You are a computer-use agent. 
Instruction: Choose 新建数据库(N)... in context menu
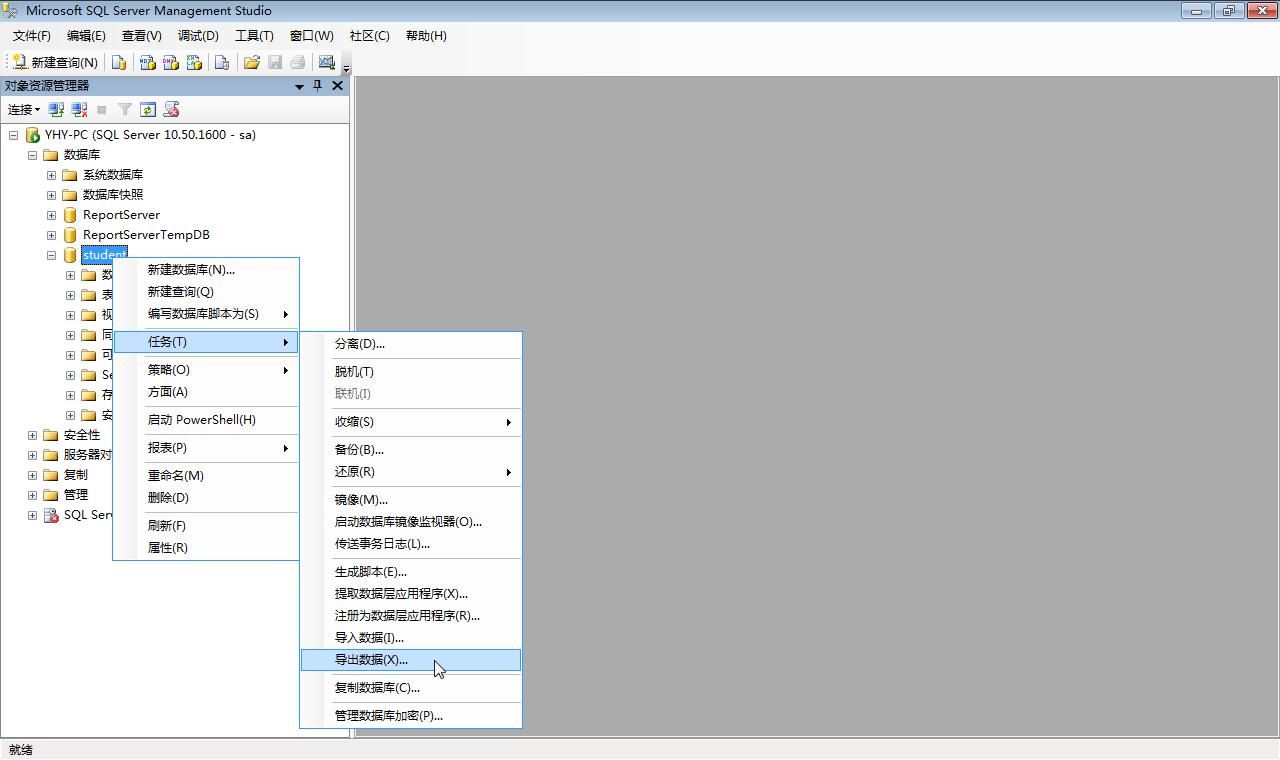(206, 270)
